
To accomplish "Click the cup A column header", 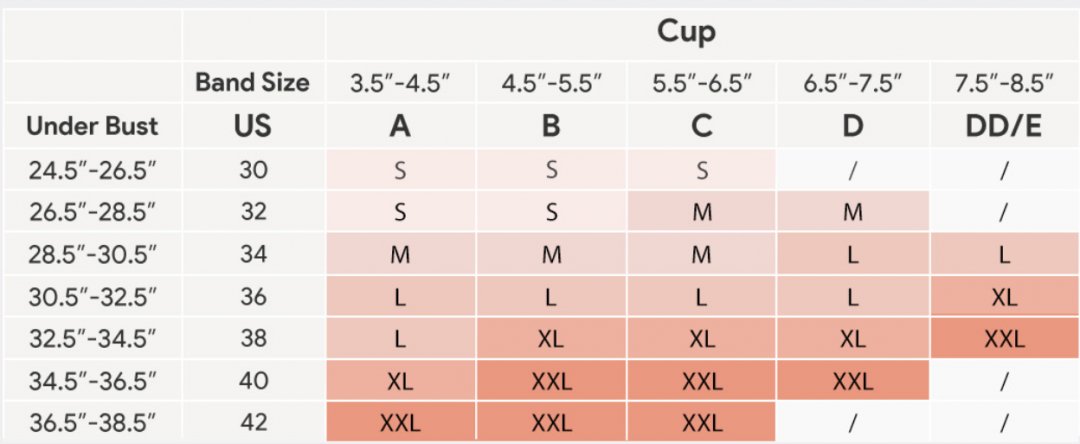I will (x=401, y=127).
